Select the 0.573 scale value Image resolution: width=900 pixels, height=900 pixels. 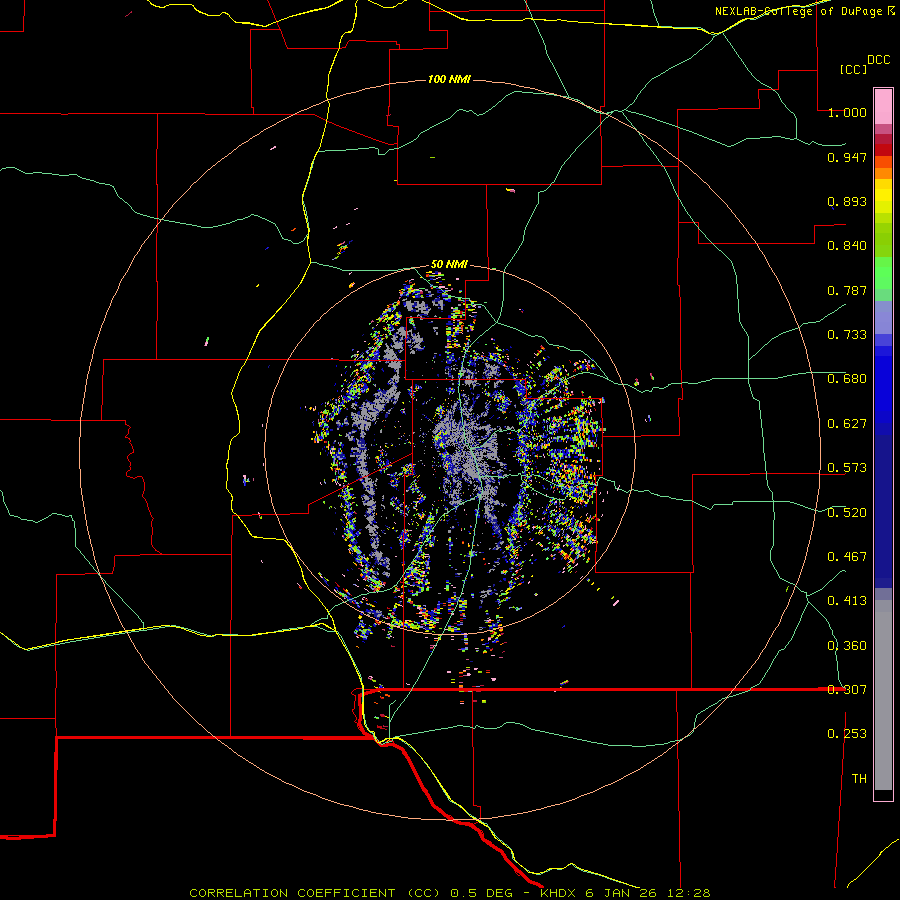point(847,468)
